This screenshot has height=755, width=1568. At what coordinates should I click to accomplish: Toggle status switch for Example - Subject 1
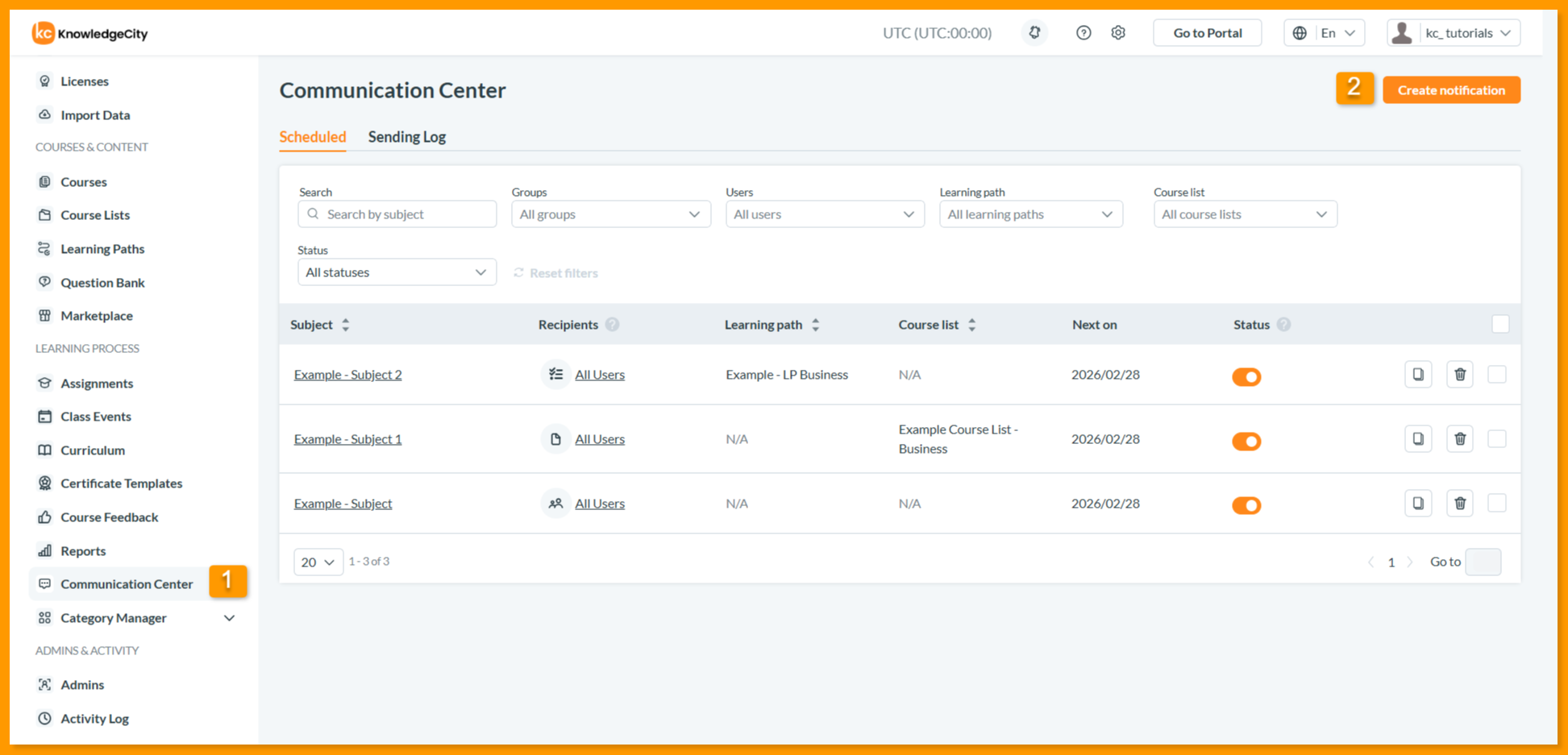click(x=1246, y=441)
